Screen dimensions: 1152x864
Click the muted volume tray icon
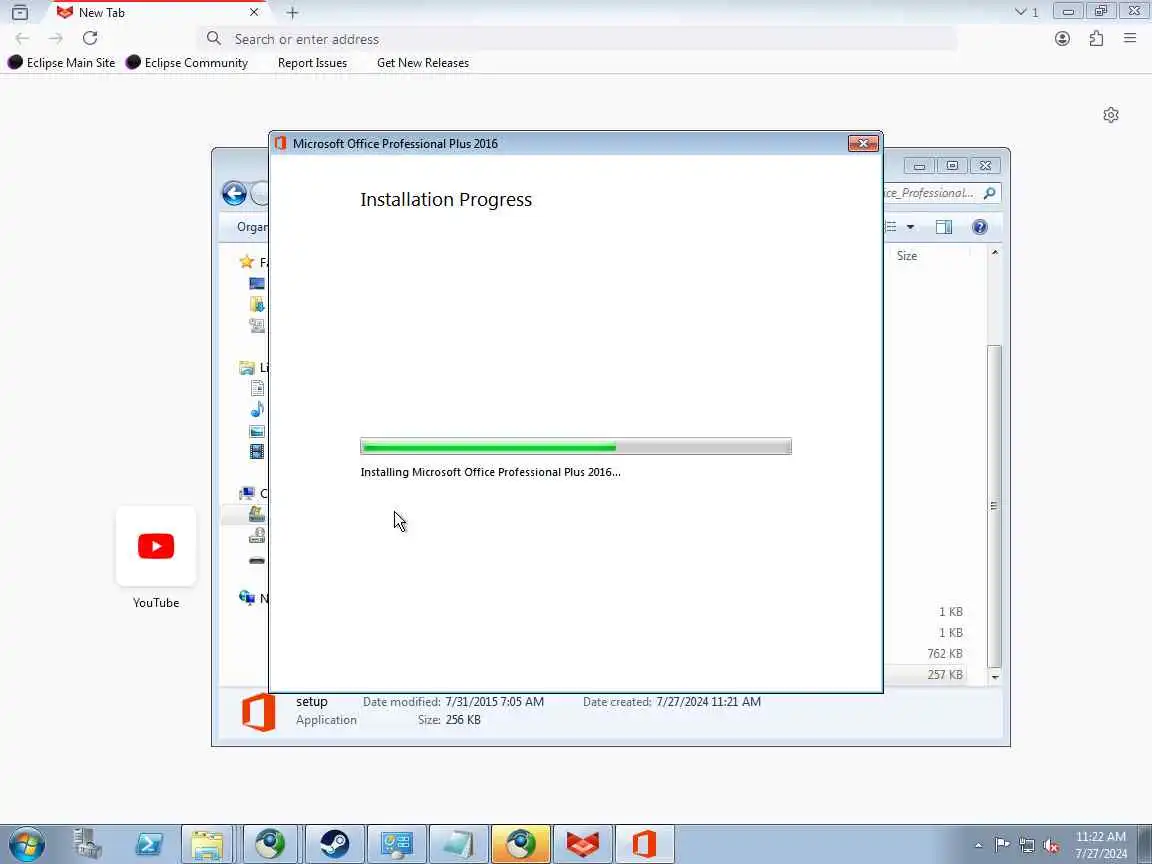click(x=1051, y=846)
